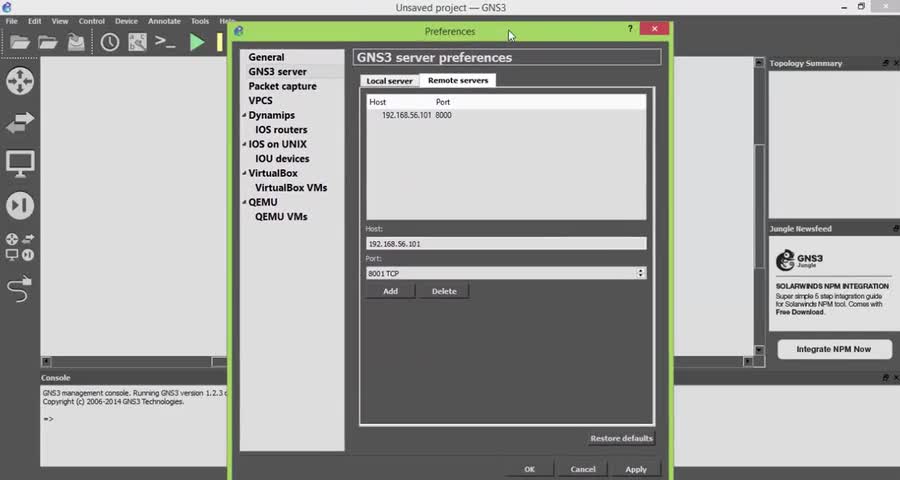Browse all devices icon cluster

pyautogui.click(x=20, y=247)
